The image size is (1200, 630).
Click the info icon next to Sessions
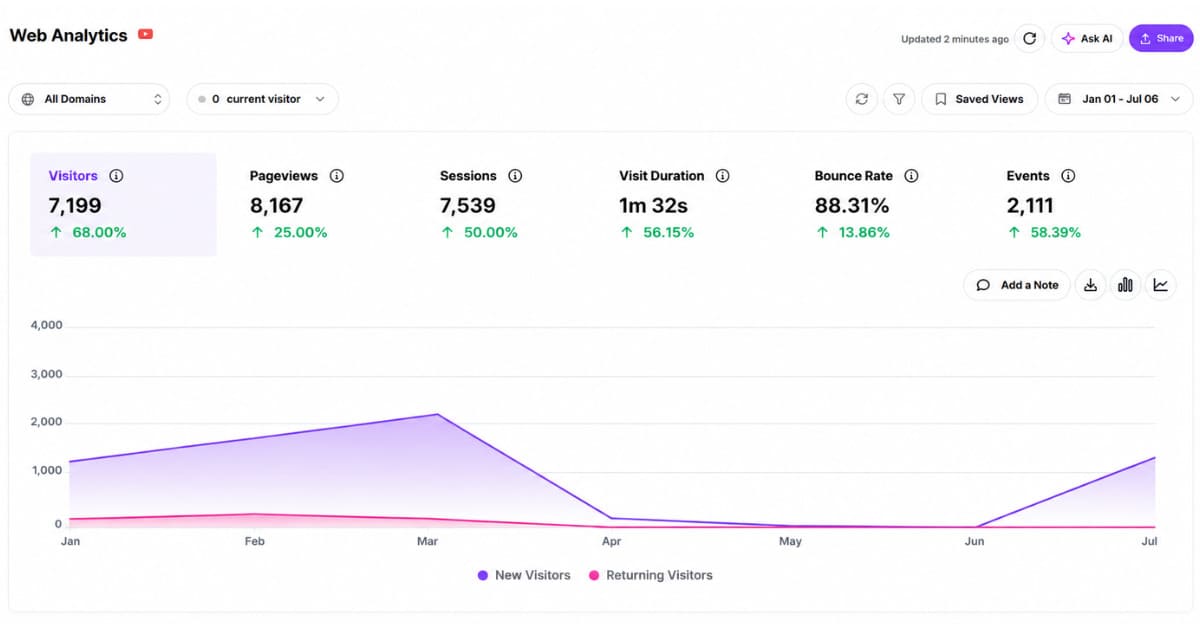(515, 176)
